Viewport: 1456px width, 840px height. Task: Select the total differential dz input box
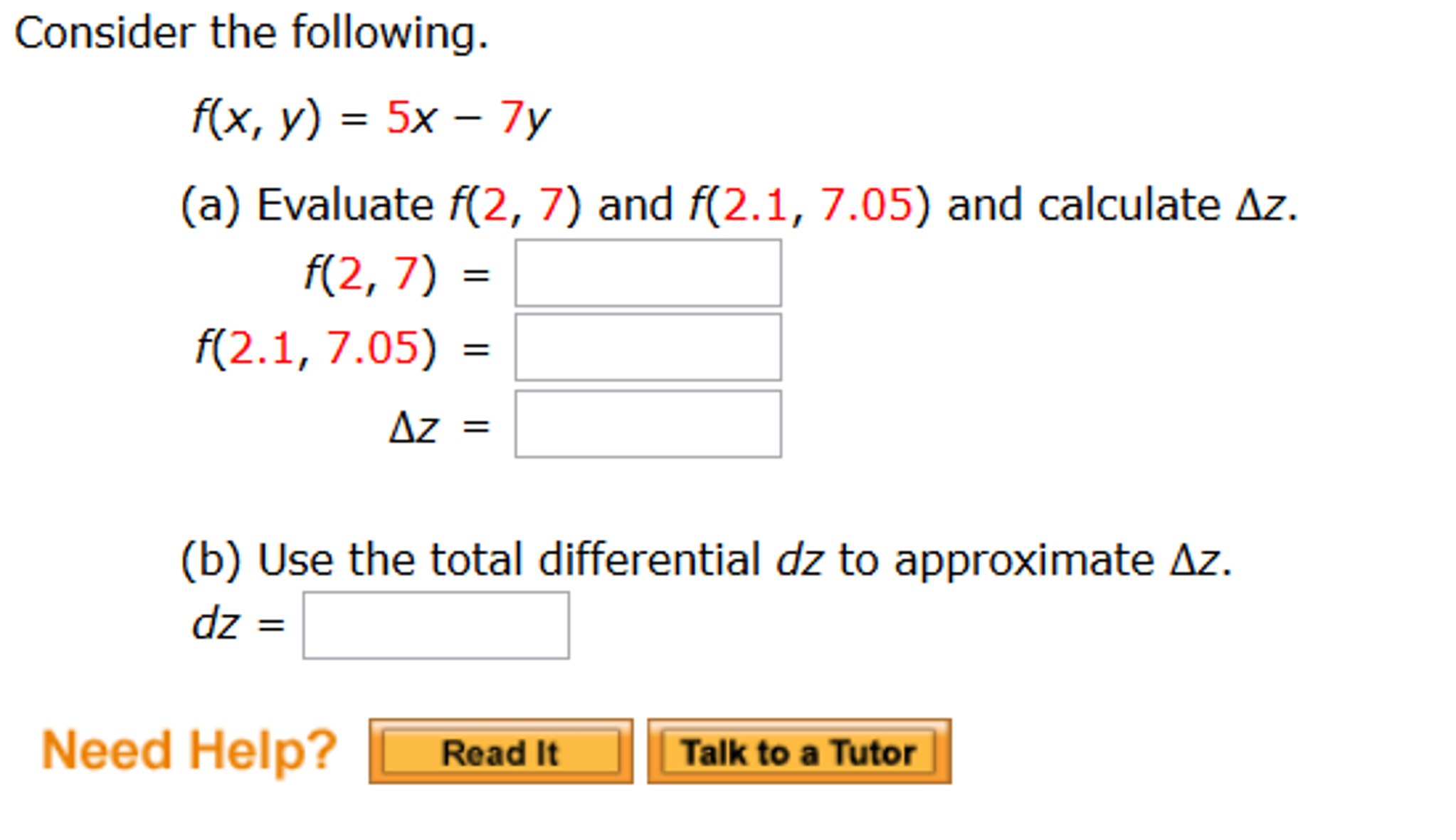pos(436,626)
